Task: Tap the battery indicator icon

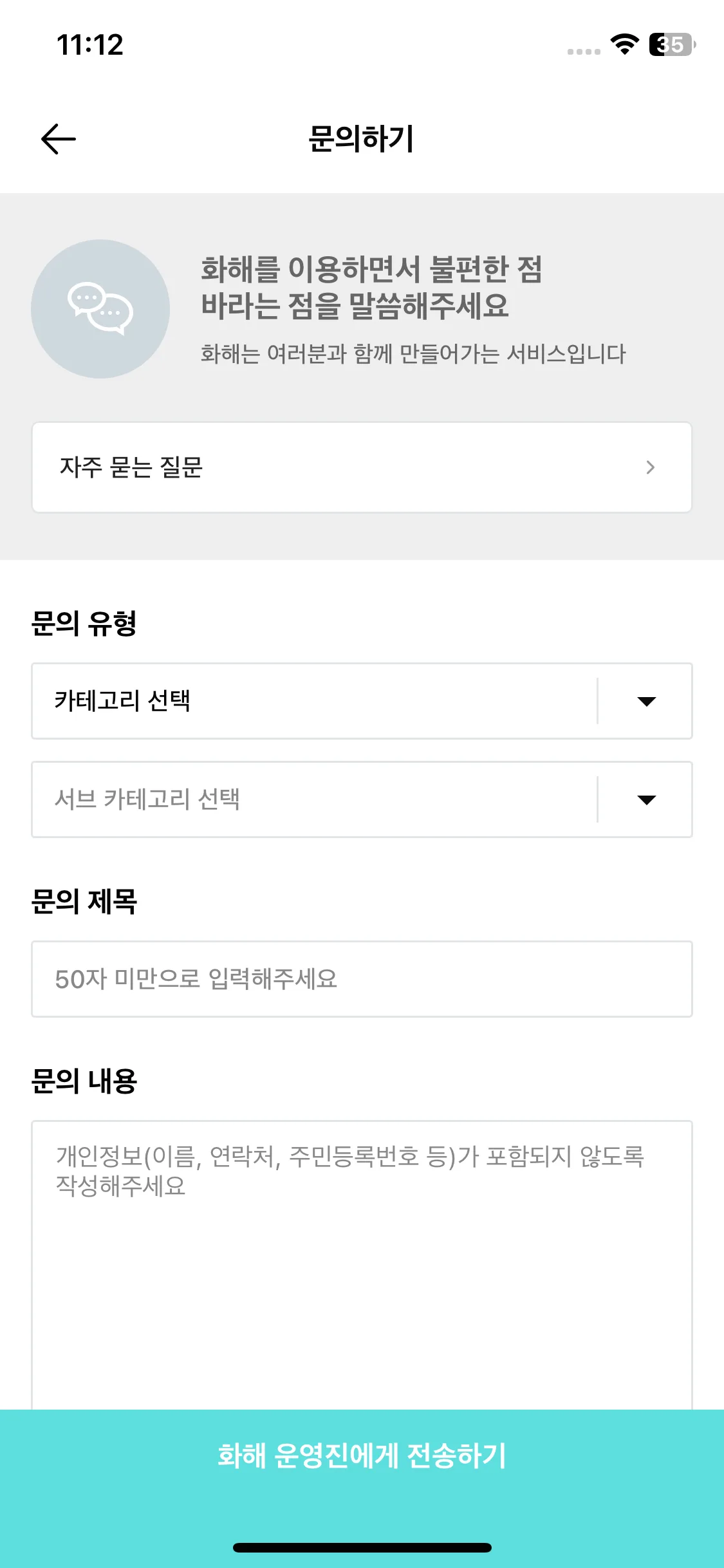Action: [673, 44]
